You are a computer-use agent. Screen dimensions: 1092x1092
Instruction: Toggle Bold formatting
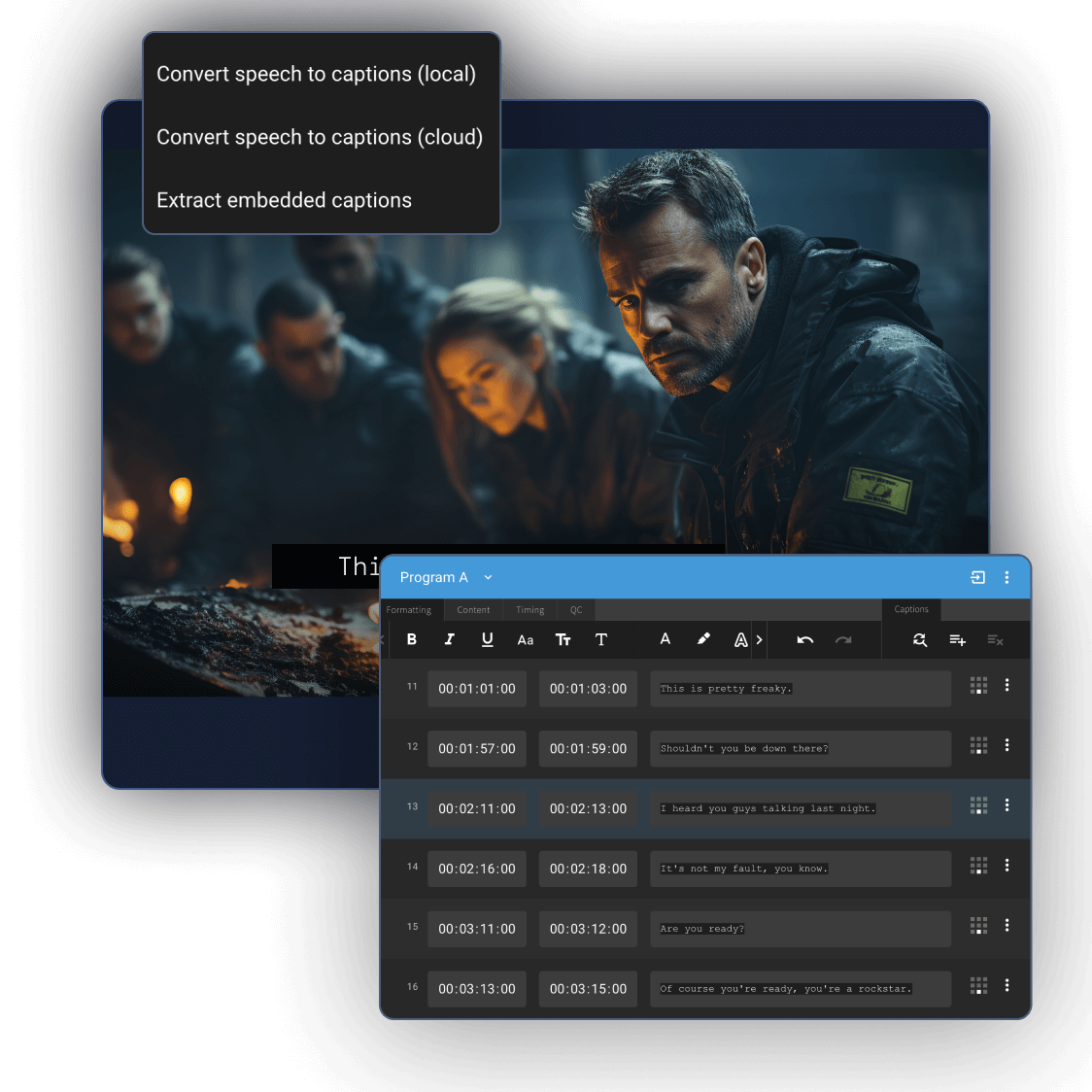tap(412, 639)
